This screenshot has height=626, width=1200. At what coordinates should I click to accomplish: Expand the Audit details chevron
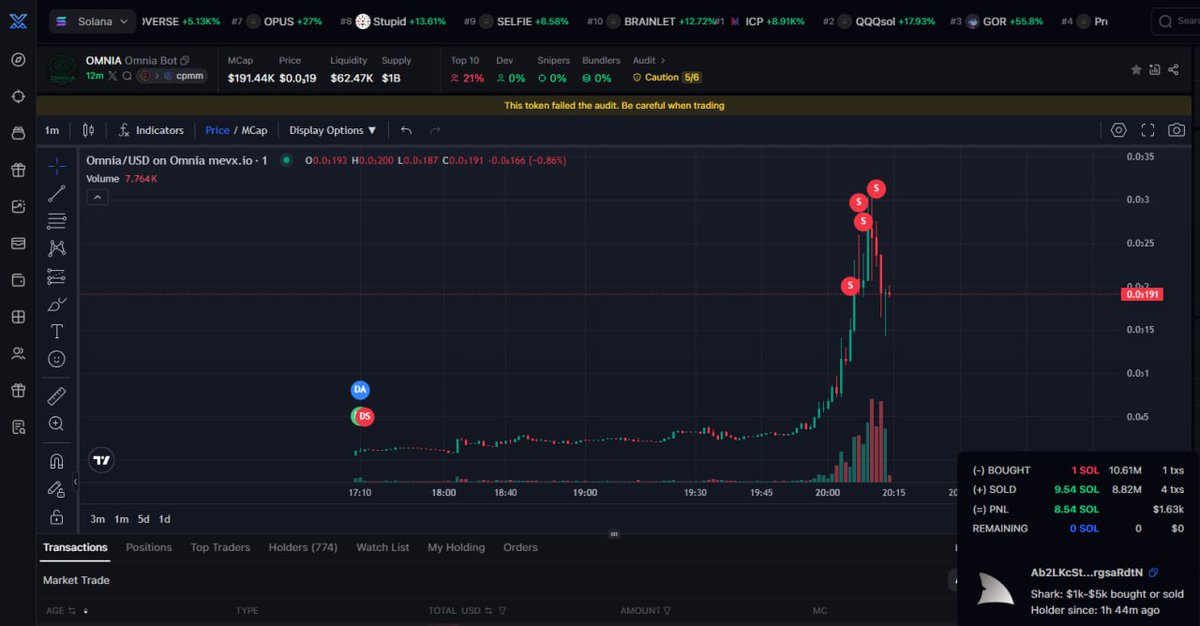[662, 61]
